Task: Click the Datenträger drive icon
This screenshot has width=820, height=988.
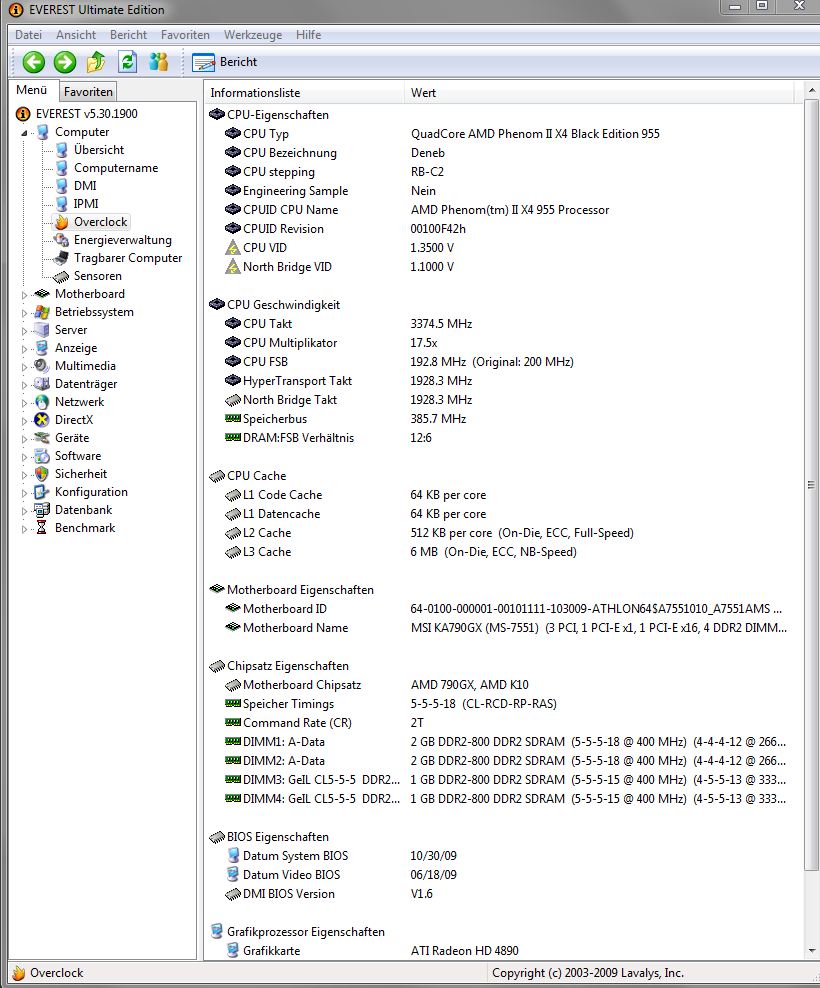Action: click(42, 384)
